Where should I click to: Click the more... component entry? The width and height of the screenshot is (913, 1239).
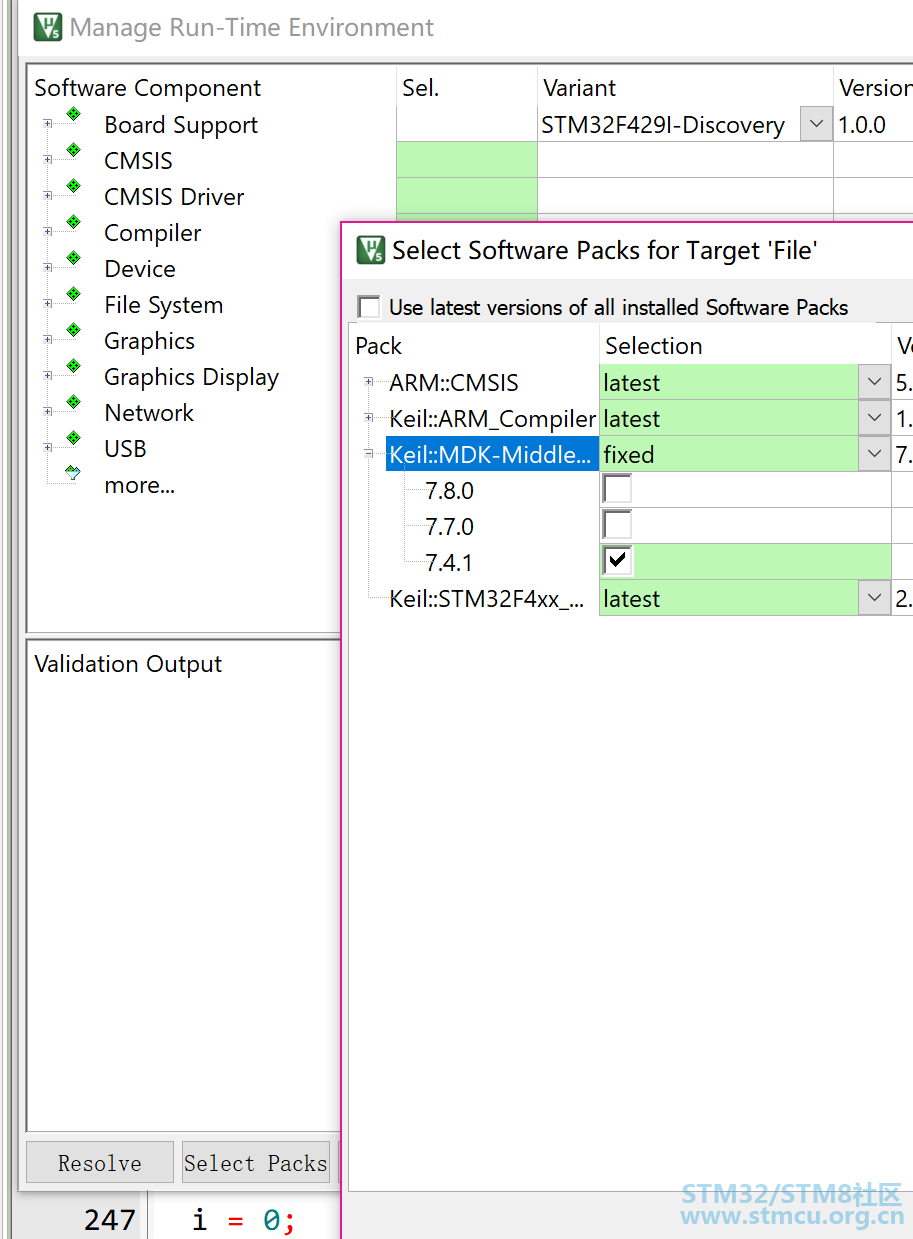pos(139,486)
